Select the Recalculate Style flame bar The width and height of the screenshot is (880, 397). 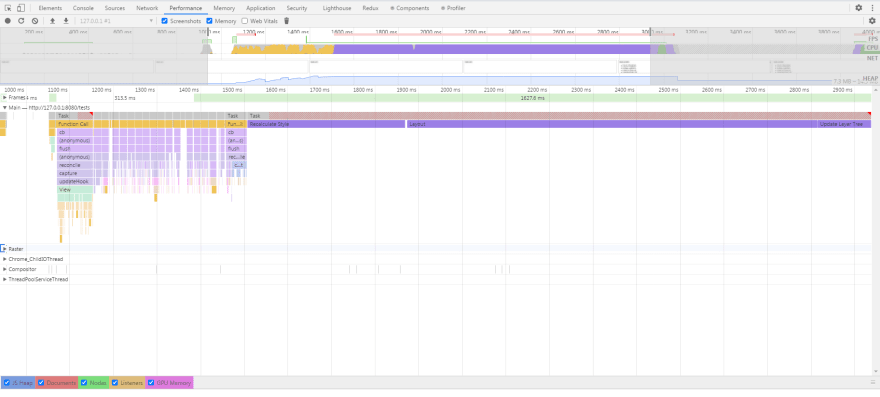tap(327, 124)
